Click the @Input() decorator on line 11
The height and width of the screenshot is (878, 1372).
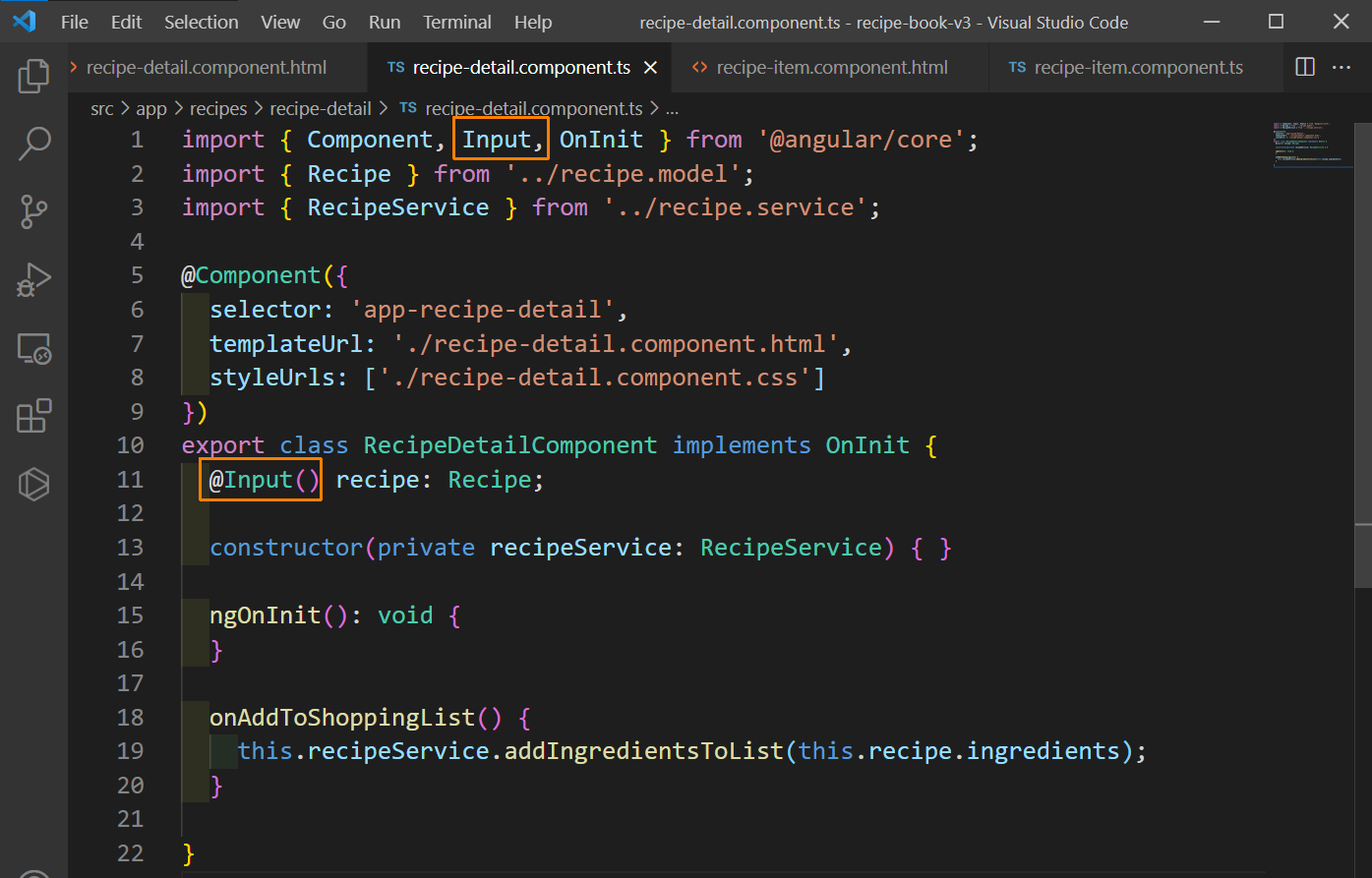pyautogui.click(x=266, y=480)
